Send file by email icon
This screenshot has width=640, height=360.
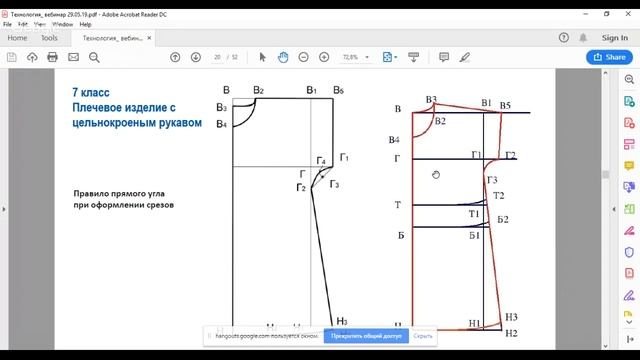point(73,57)
